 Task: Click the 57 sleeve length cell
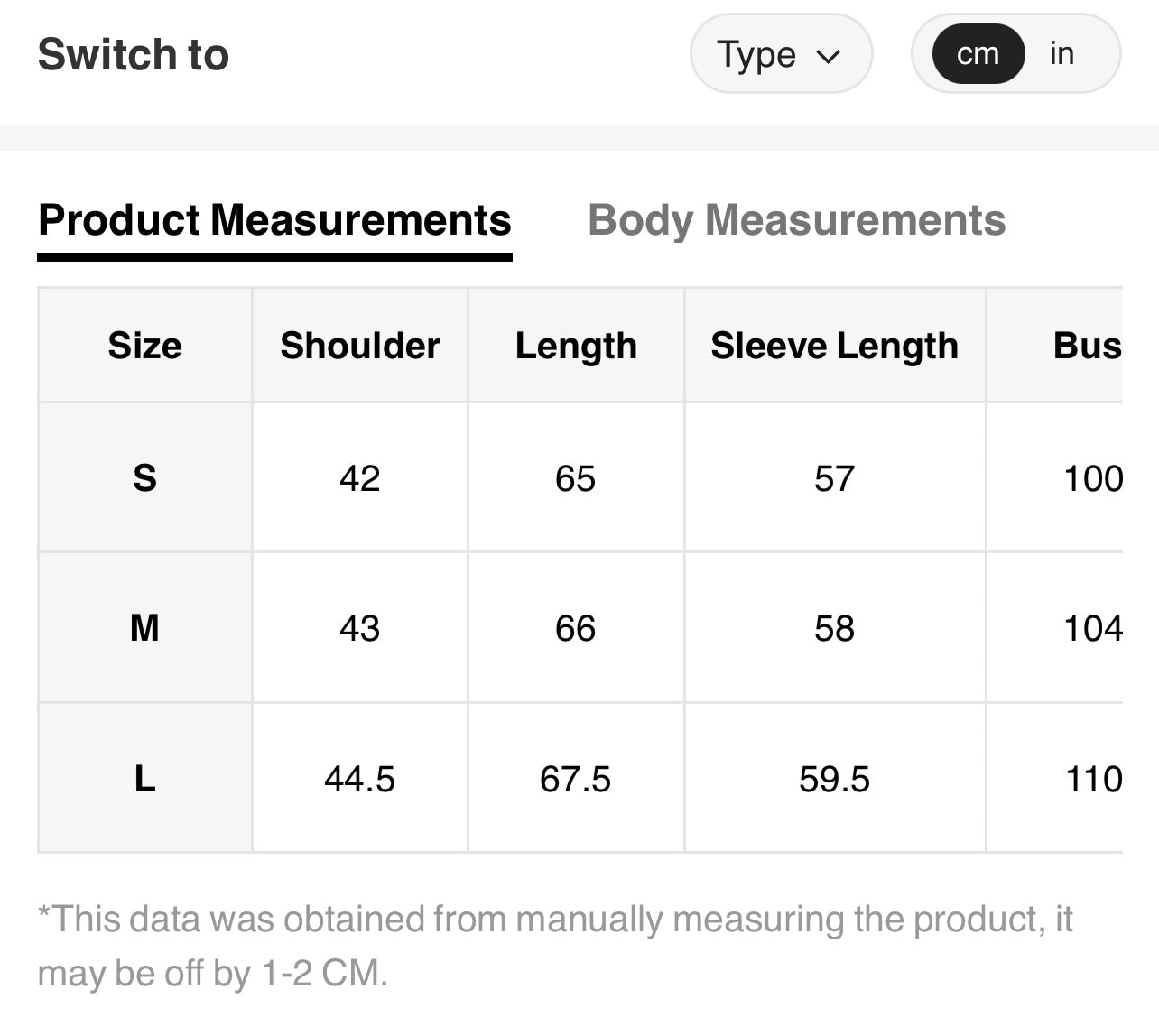pos(834,478)
